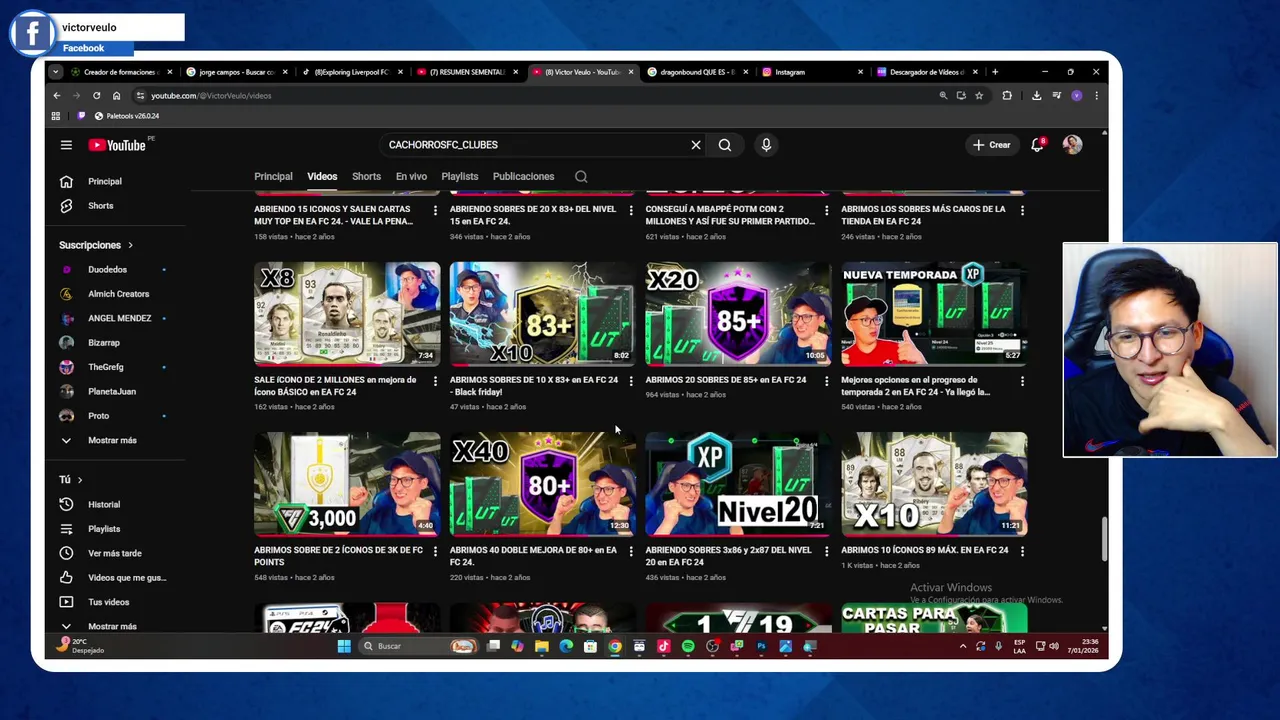
Task: Switch to the Principal channel tab
Action: point(273,176)
